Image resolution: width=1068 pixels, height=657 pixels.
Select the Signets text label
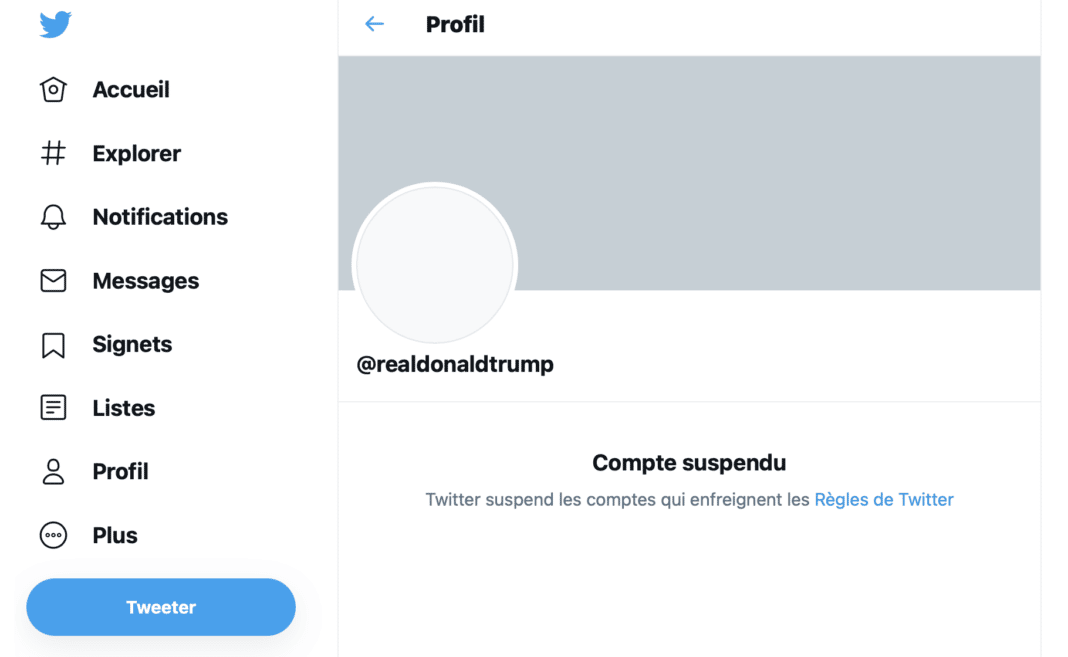click(x=132, y=345)
